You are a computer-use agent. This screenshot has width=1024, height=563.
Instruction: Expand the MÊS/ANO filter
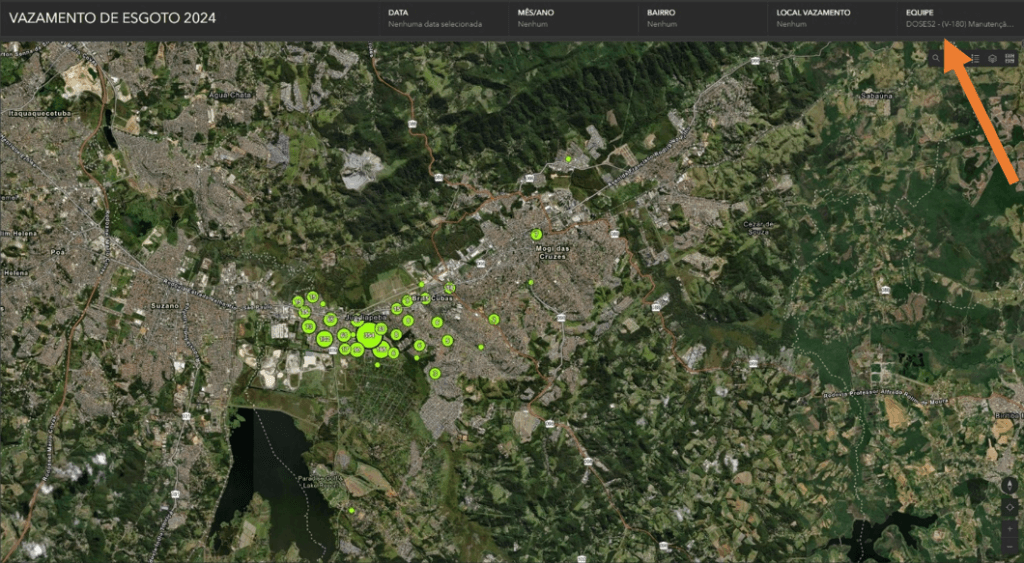[565, 18]
